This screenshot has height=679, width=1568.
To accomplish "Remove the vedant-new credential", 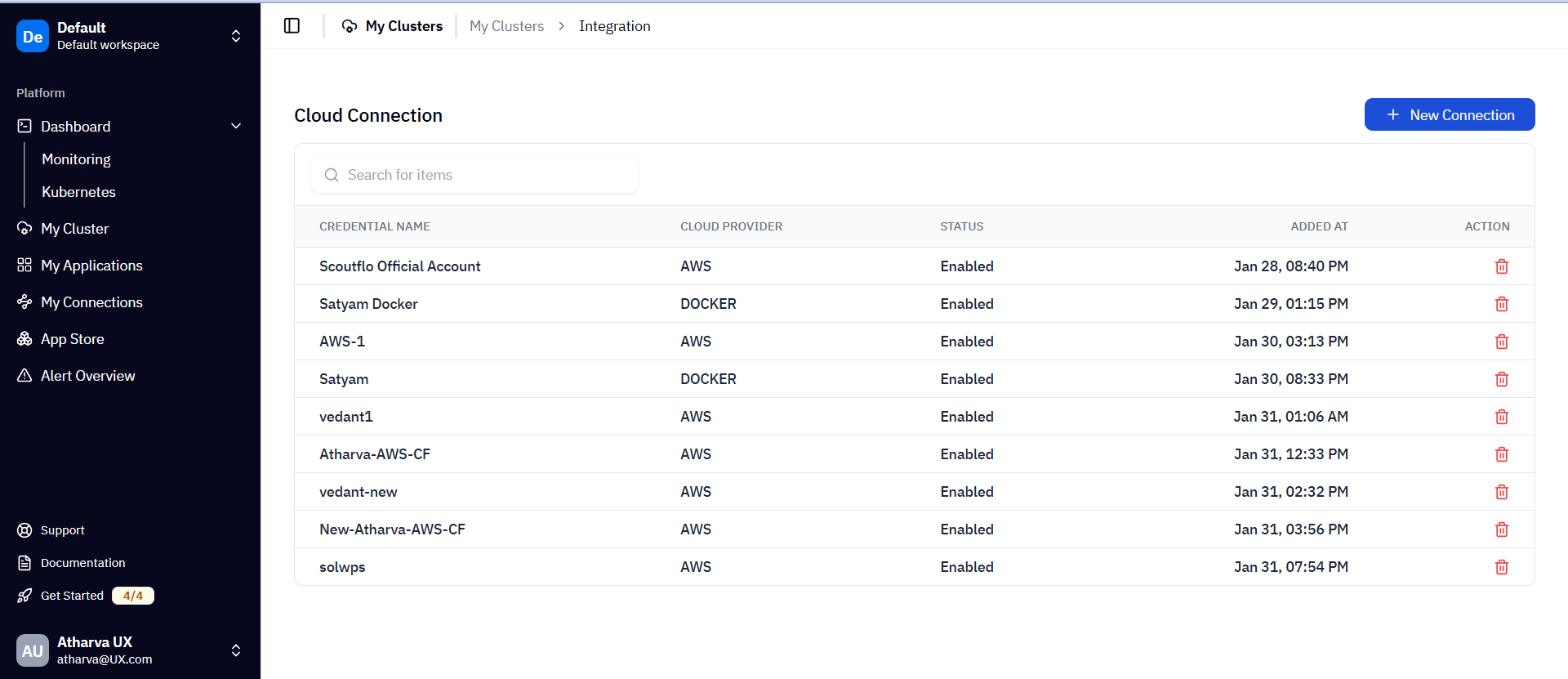I will (x=1501, y=492).
